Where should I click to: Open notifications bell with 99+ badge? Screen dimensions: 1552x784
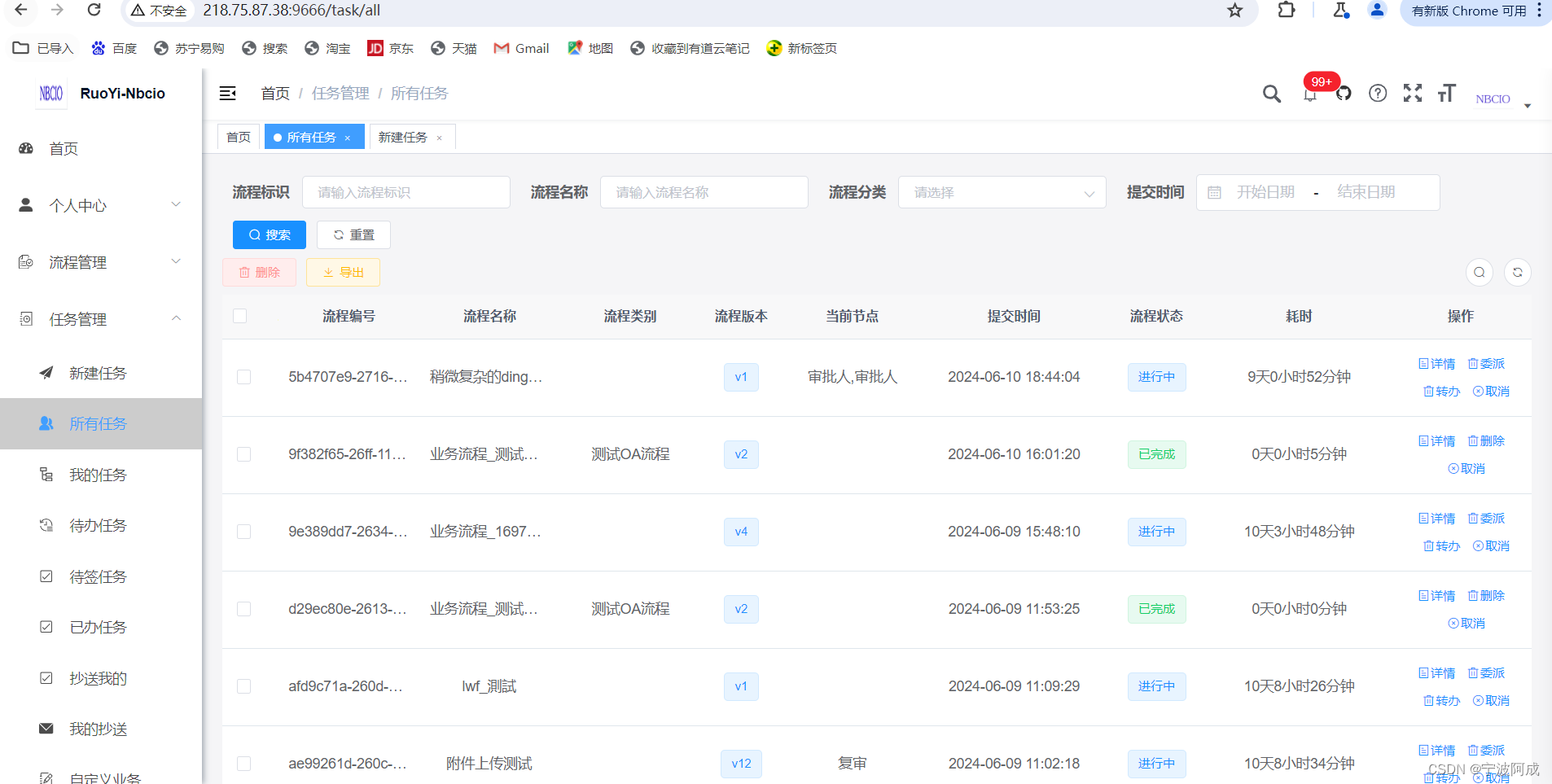(1310, 94)
